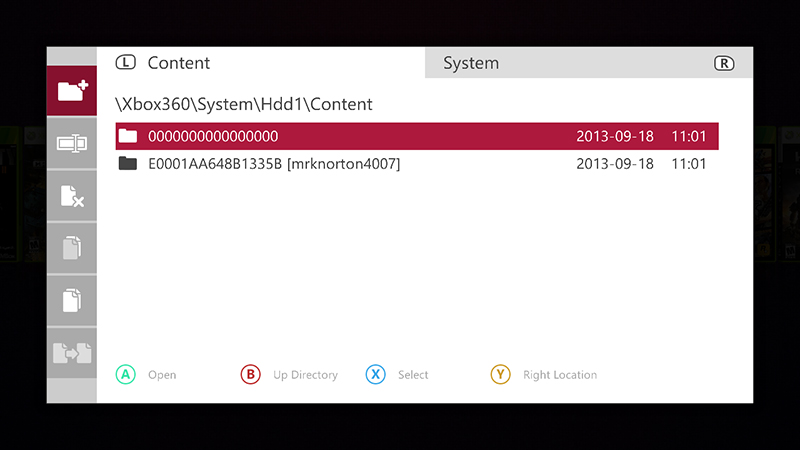The image size is (800, 450).
Task: Click the blue X button icon
Action: click(376, 374)
